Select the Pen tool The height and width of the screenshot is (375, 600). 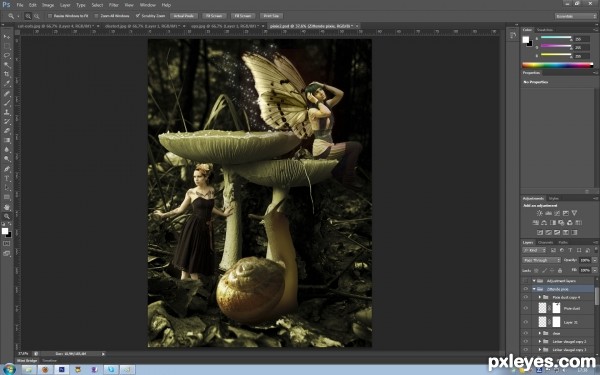pos(7,169)
